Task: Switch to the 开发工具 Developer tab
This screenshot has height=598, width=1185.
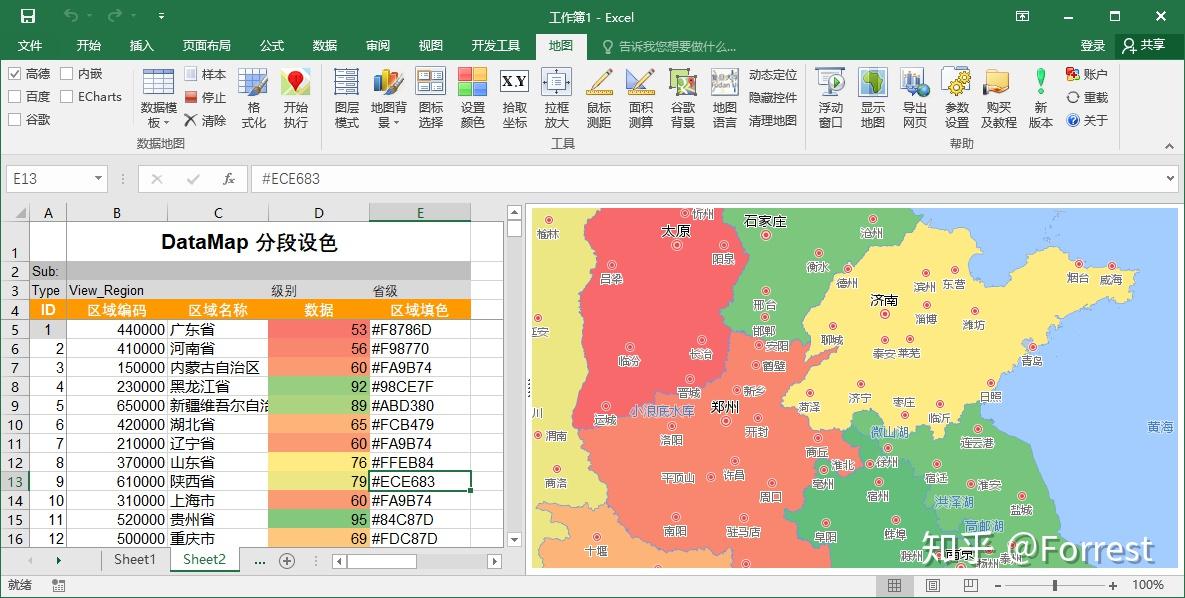Action: (496, 45)
